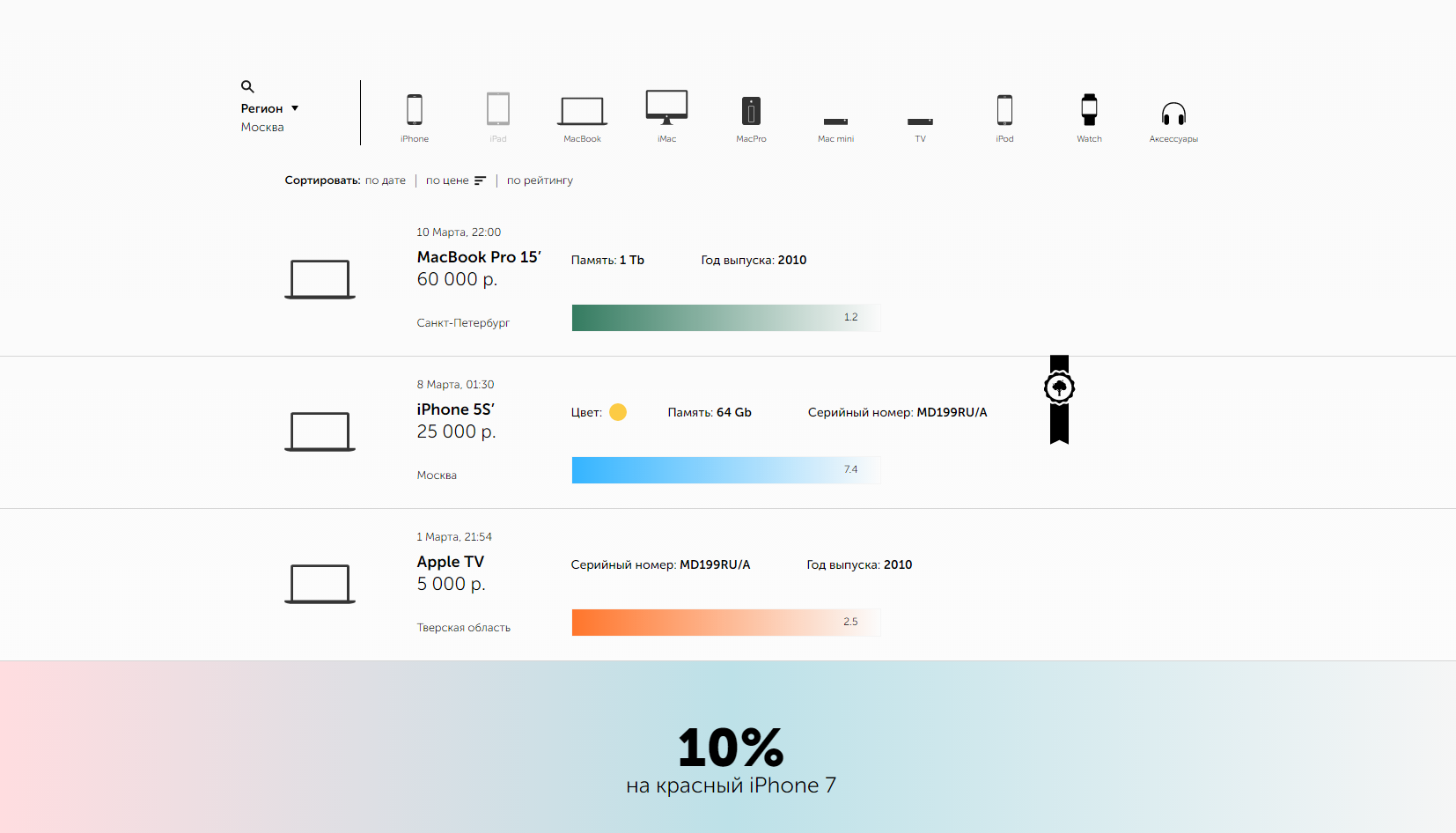Open the search magnifier icon

[x=247, y=86]
